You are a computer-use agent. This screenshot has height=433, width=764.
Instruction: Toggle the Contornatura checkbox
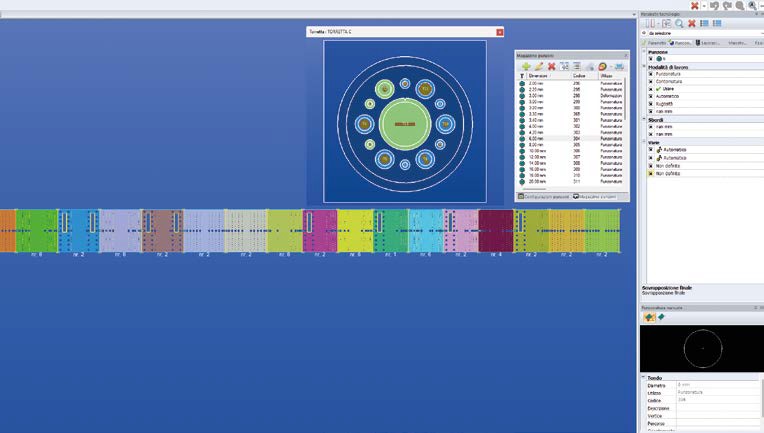coord(650,81)
